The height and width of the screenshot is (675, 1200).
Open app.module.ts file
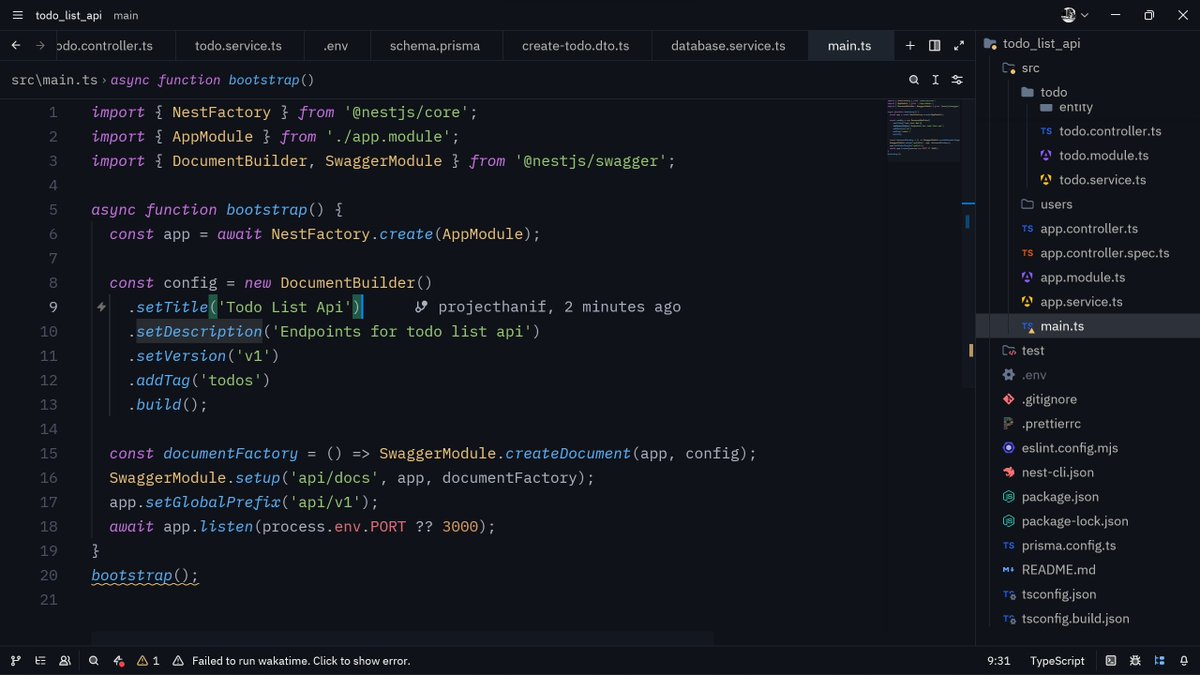(1088, 277)
